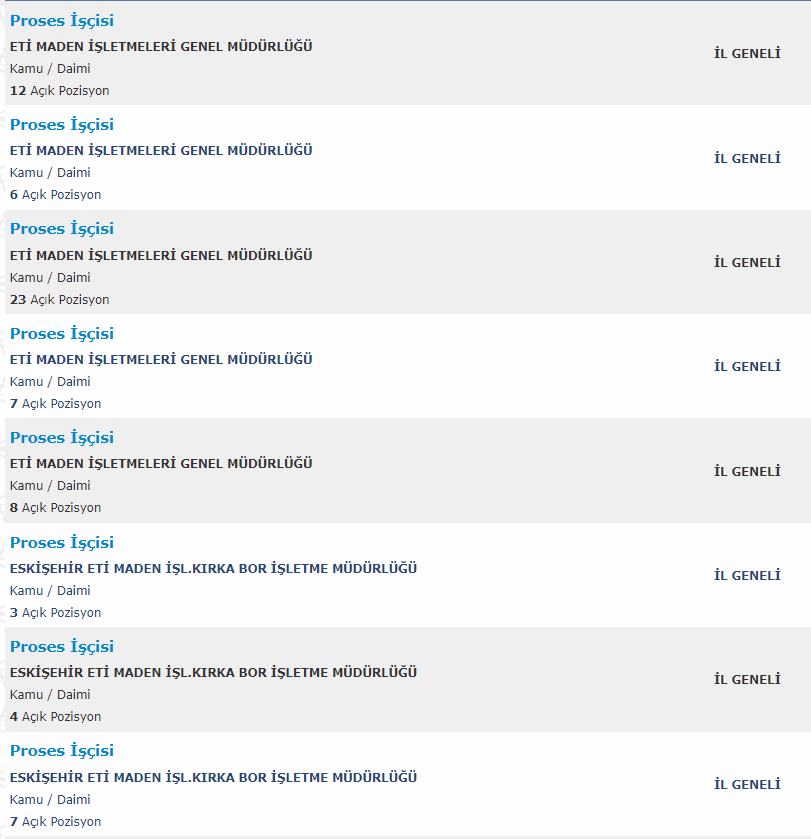Select the "6 Açık Pozisyon" label

(55, 195)
